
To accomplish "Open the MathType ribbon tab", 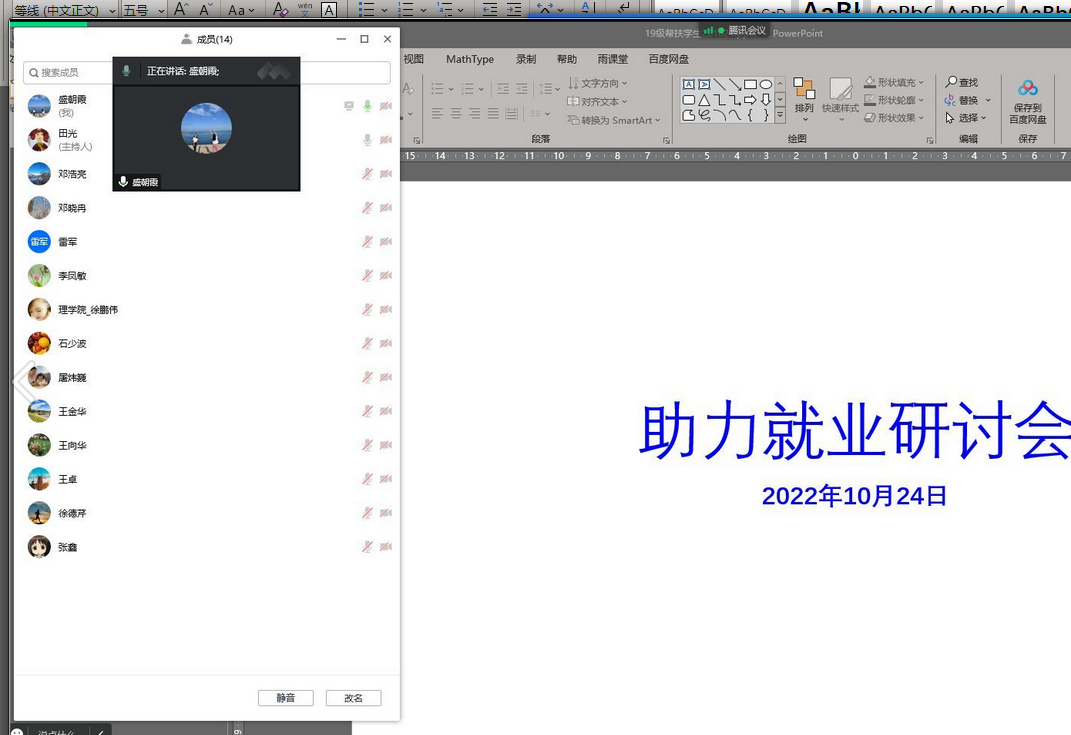I will pyautogui.click(x=469, y=59).
